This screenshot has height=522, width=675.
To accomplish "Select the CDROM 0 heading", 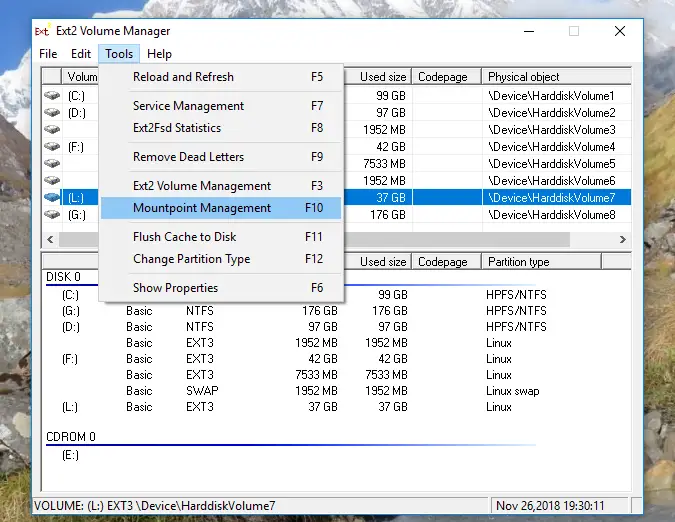I will click(71, 437).
